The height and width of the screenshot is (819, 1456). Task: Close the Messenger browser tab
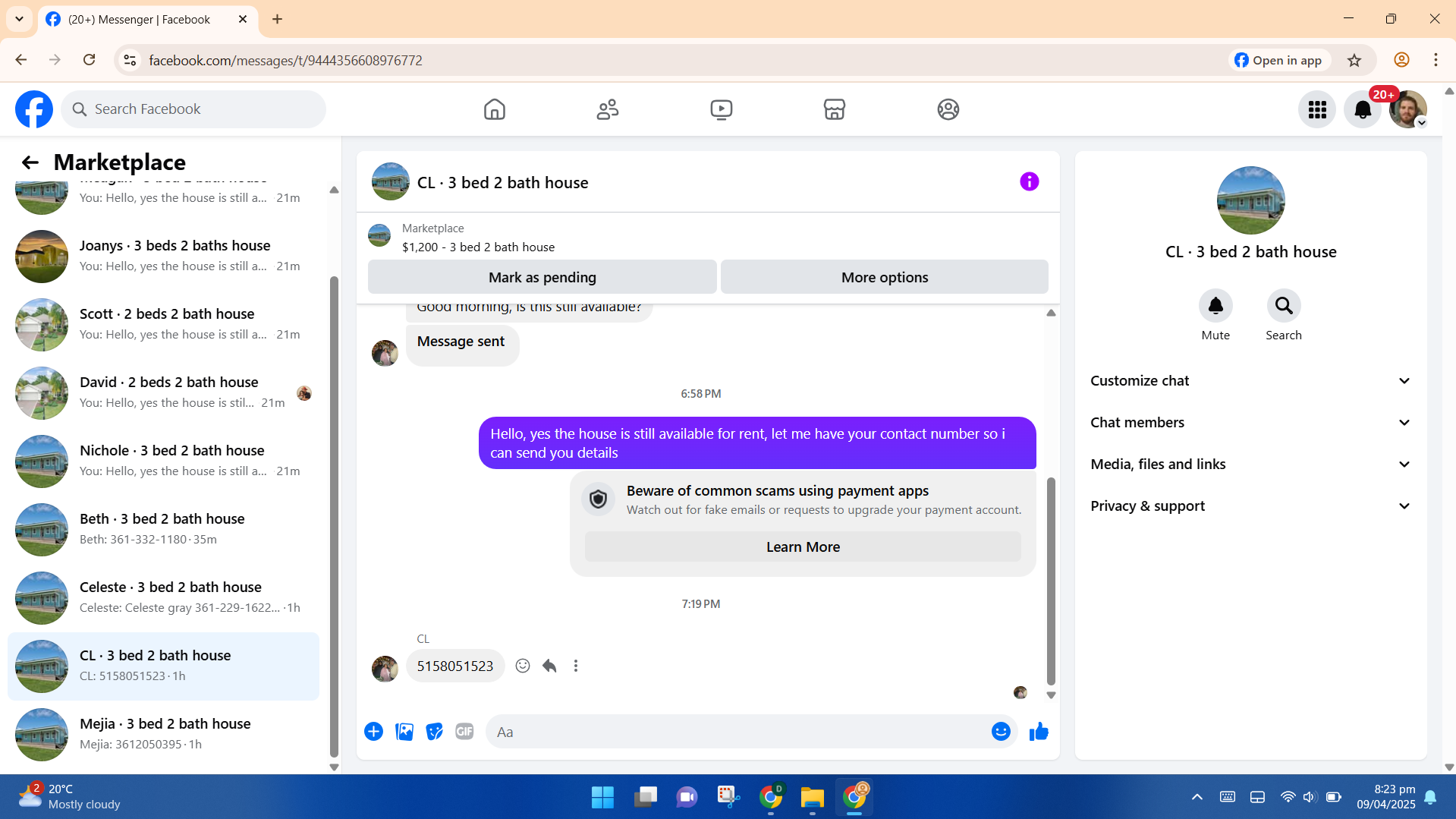(x=243, y=19)
